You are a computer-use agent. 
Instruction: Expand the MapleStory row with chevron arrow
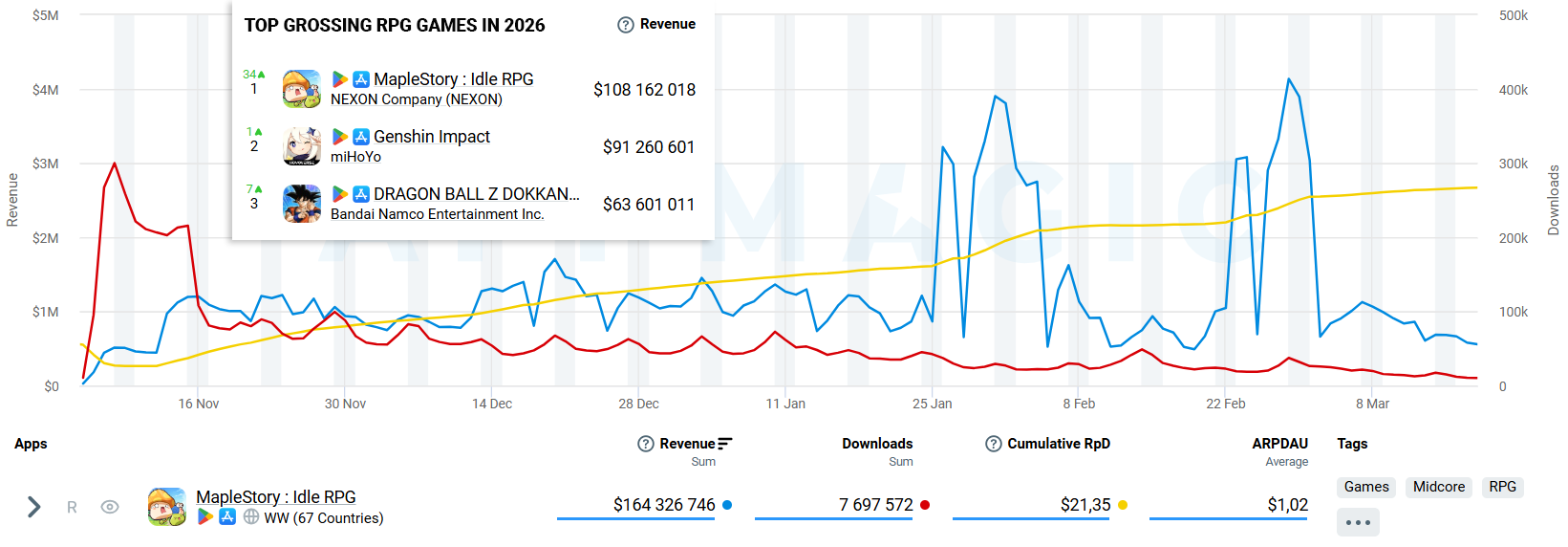point(33,507)
